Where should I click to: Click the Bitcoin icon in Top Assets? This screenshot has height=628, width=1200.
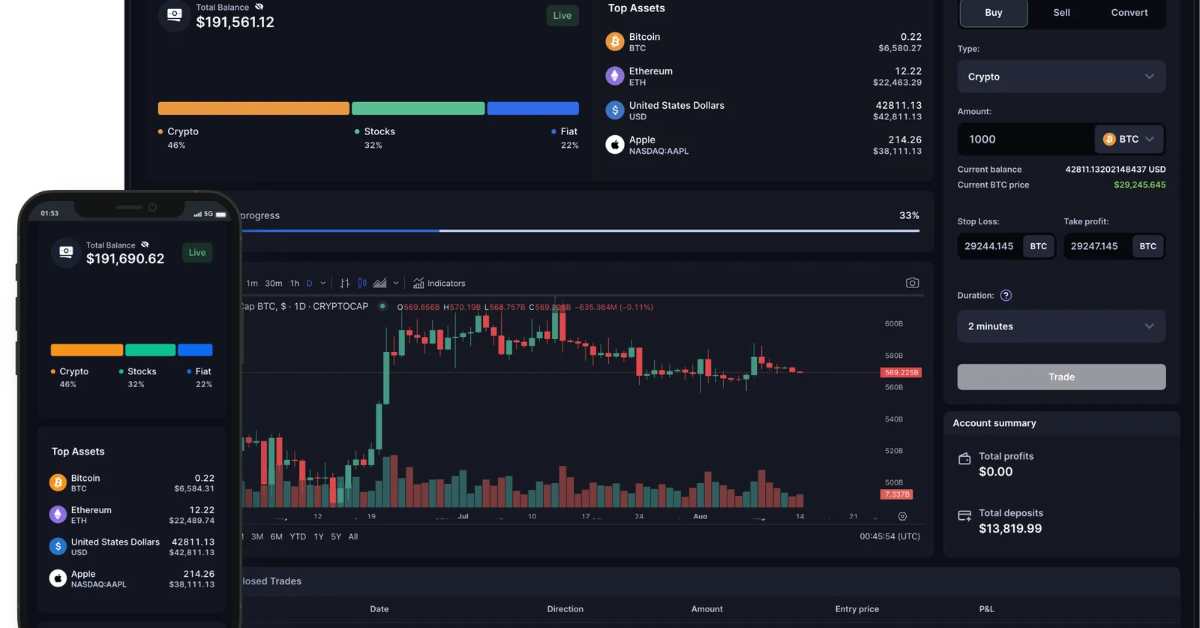616,41
